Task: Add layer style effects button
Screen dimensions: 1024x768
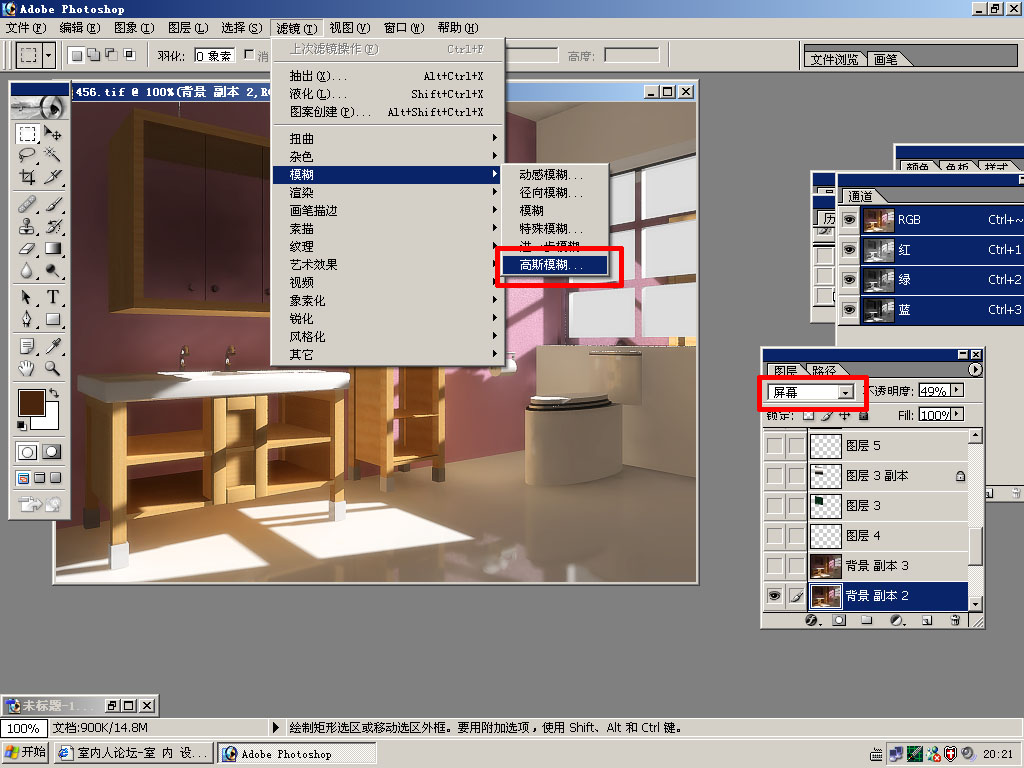Action: click(812, 620)
